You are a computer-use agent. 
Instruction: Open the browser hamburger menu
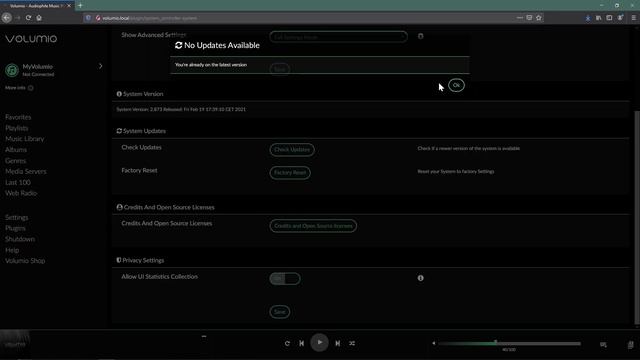point(633,18)
